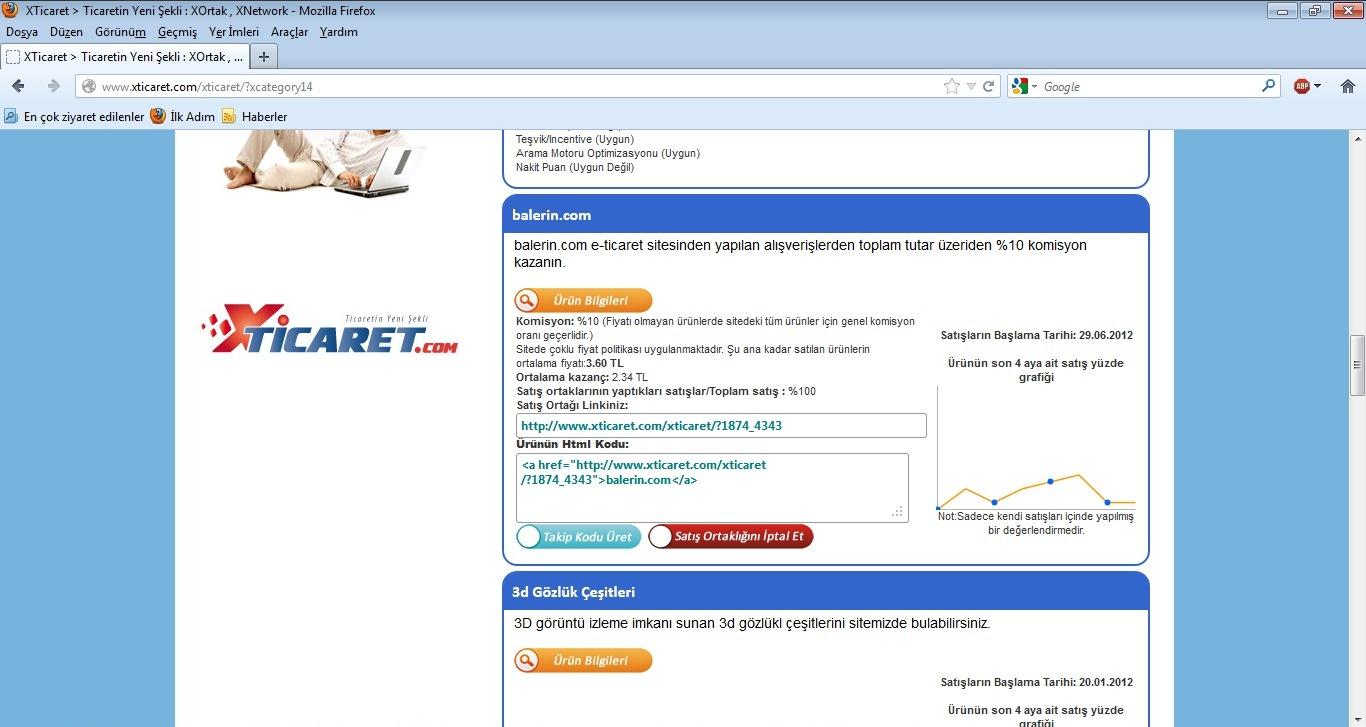The width and height of the screenshot is (1366, 727).
Task: Open the Geçmiş menu
Action: pyautogui.click(x=177, y=32)
